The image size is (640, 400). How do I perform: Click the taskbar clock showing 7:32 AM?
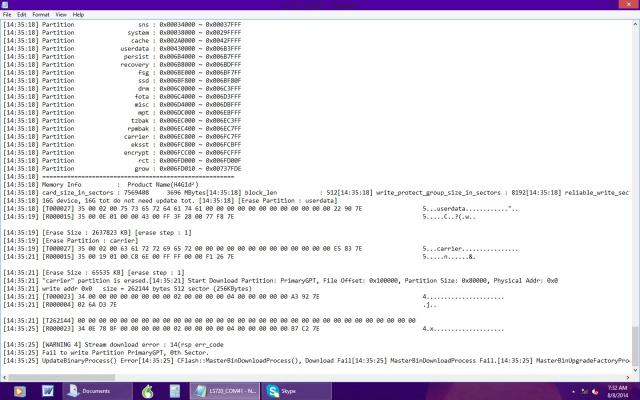coord(613,390)
